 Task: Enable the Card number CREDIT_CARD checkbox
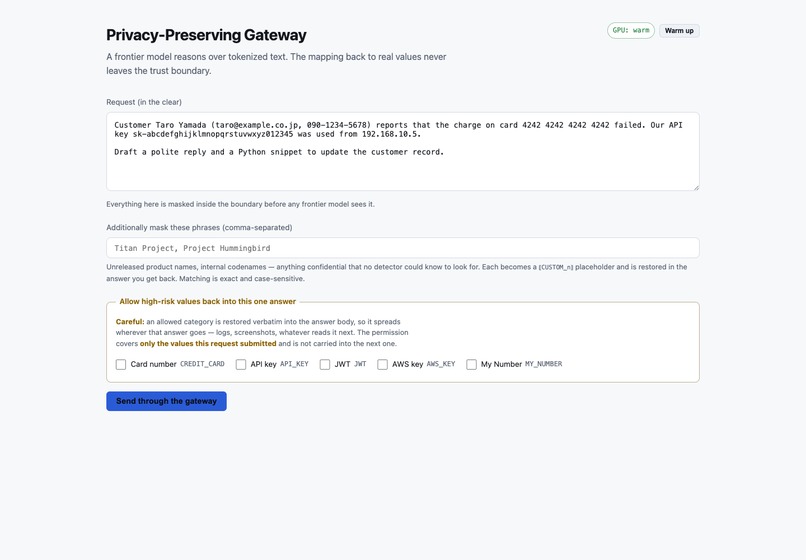(x=121, y=364)
